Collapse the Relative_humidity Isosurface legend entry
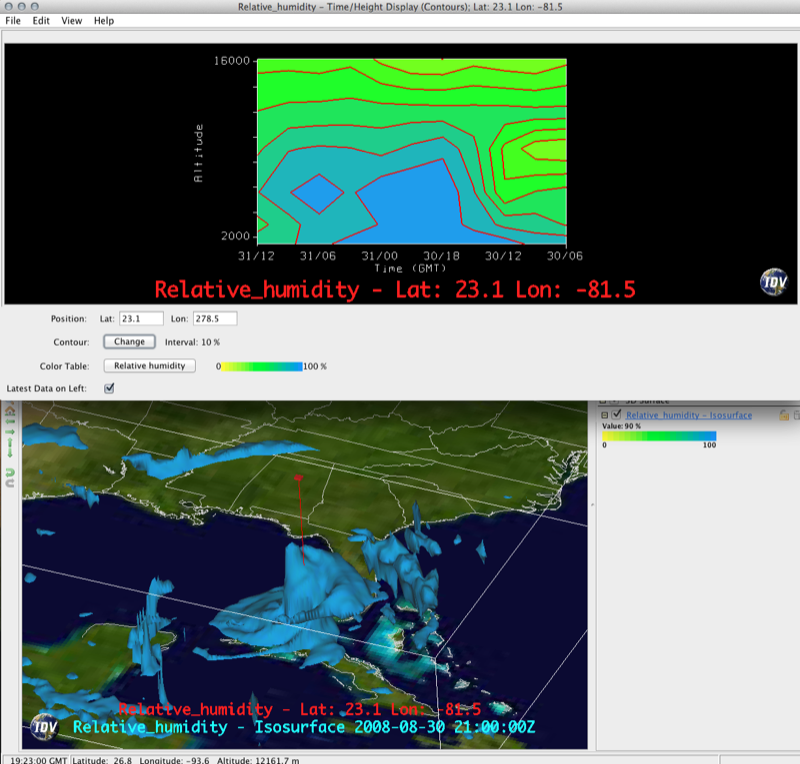The width and height of the screenshot is (800, 764). tap(604, 415)
